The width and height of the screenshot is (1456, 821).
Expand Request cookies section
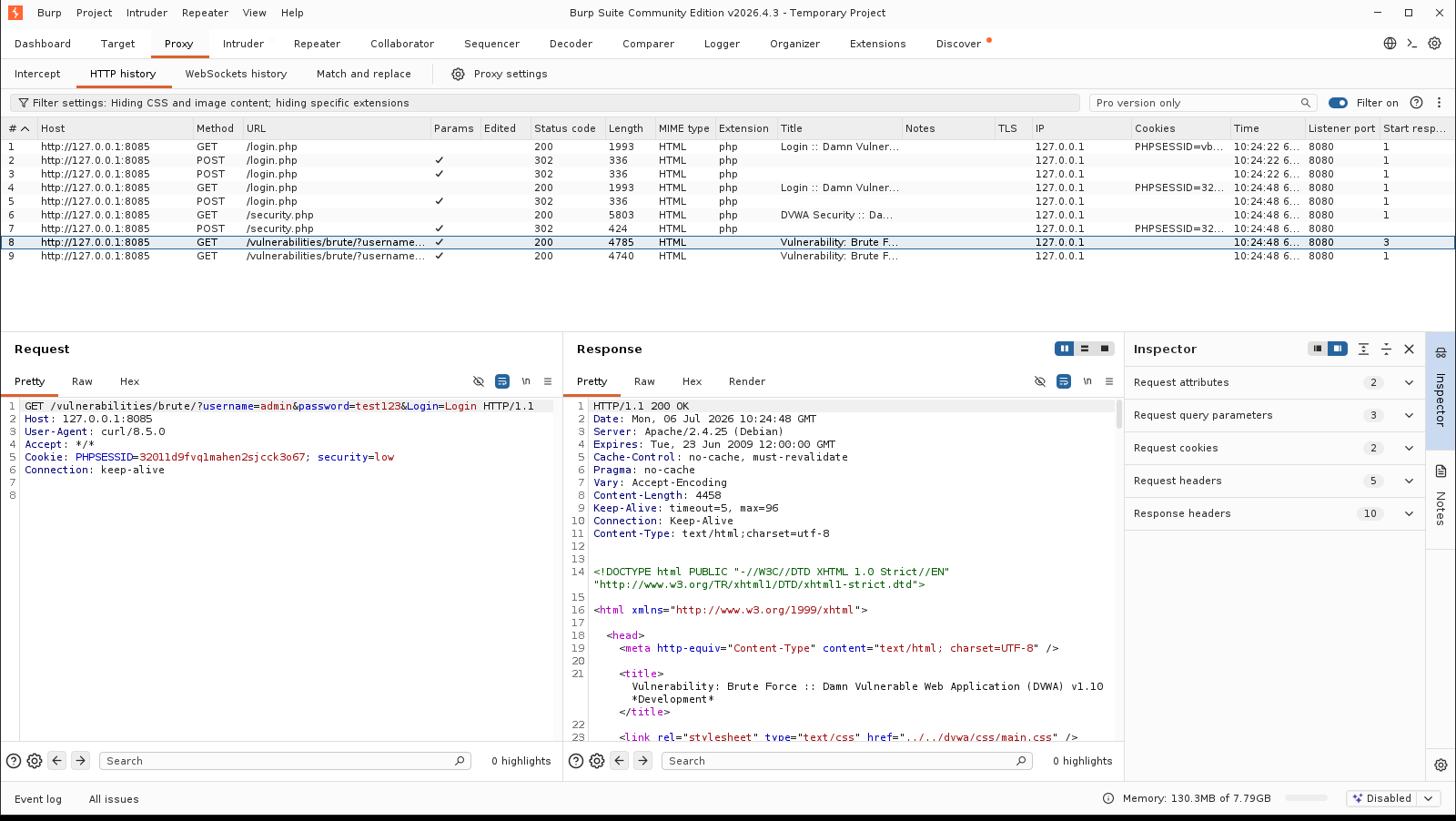click(x=1409, y=448)
